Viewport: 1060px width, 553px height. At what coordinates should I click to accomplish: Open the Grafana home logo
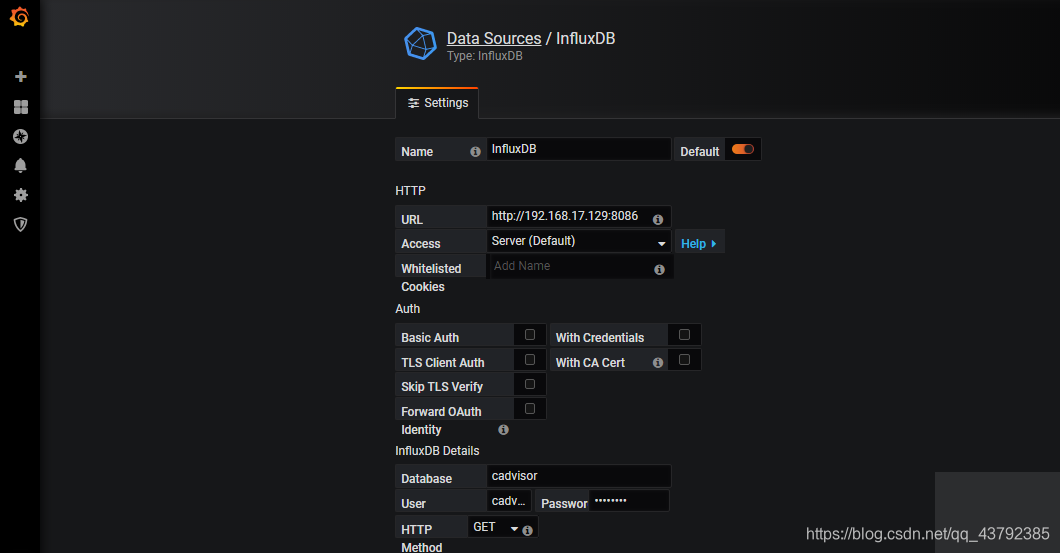(x=20, y=16)
